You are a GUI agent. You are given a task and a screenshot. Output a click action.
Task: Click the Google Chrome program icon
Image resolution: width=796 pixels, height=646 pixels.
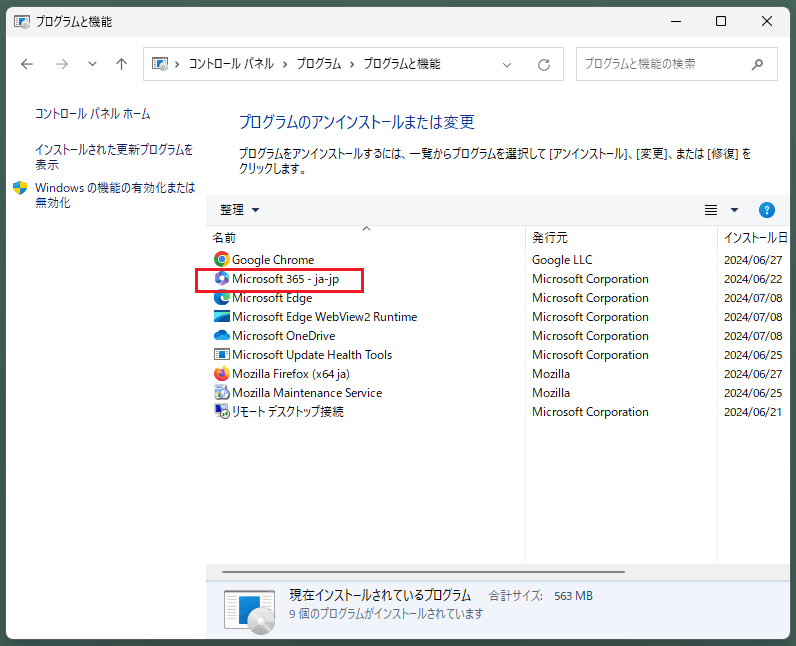point(221,260)
